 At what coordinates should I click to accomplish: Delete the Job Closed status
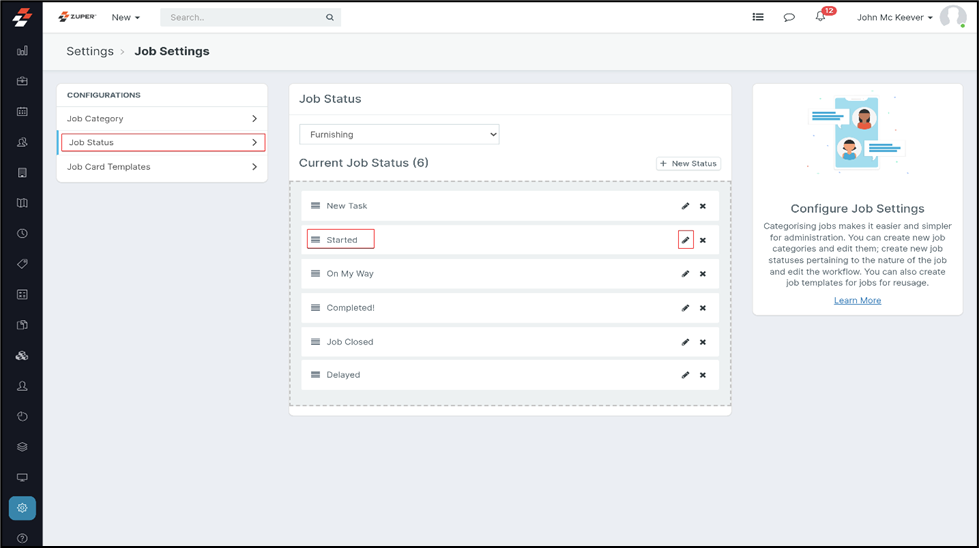[703, 342]
